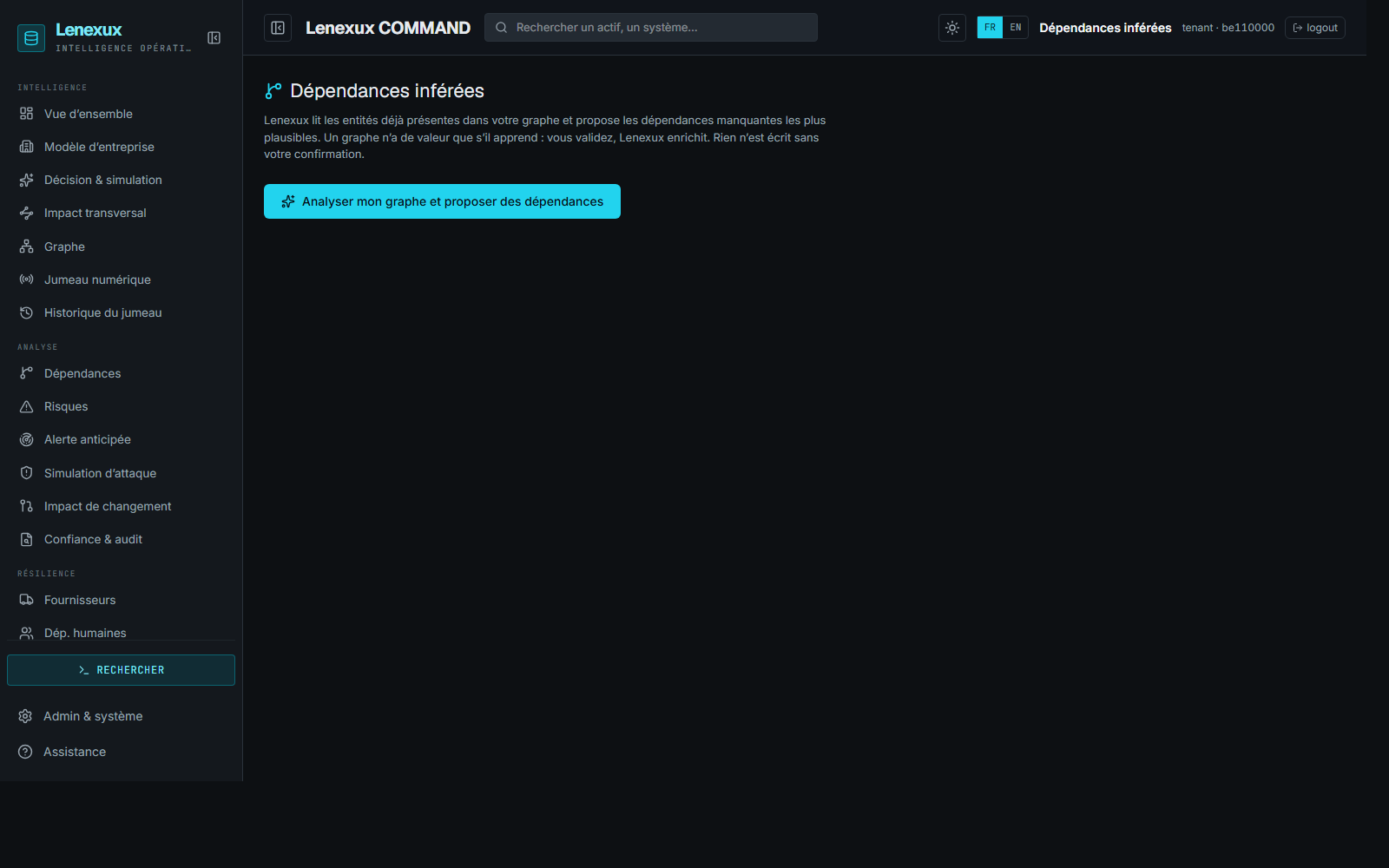
Task: Click the Modèle d'entreprise building icon
Action: [27, 147]
